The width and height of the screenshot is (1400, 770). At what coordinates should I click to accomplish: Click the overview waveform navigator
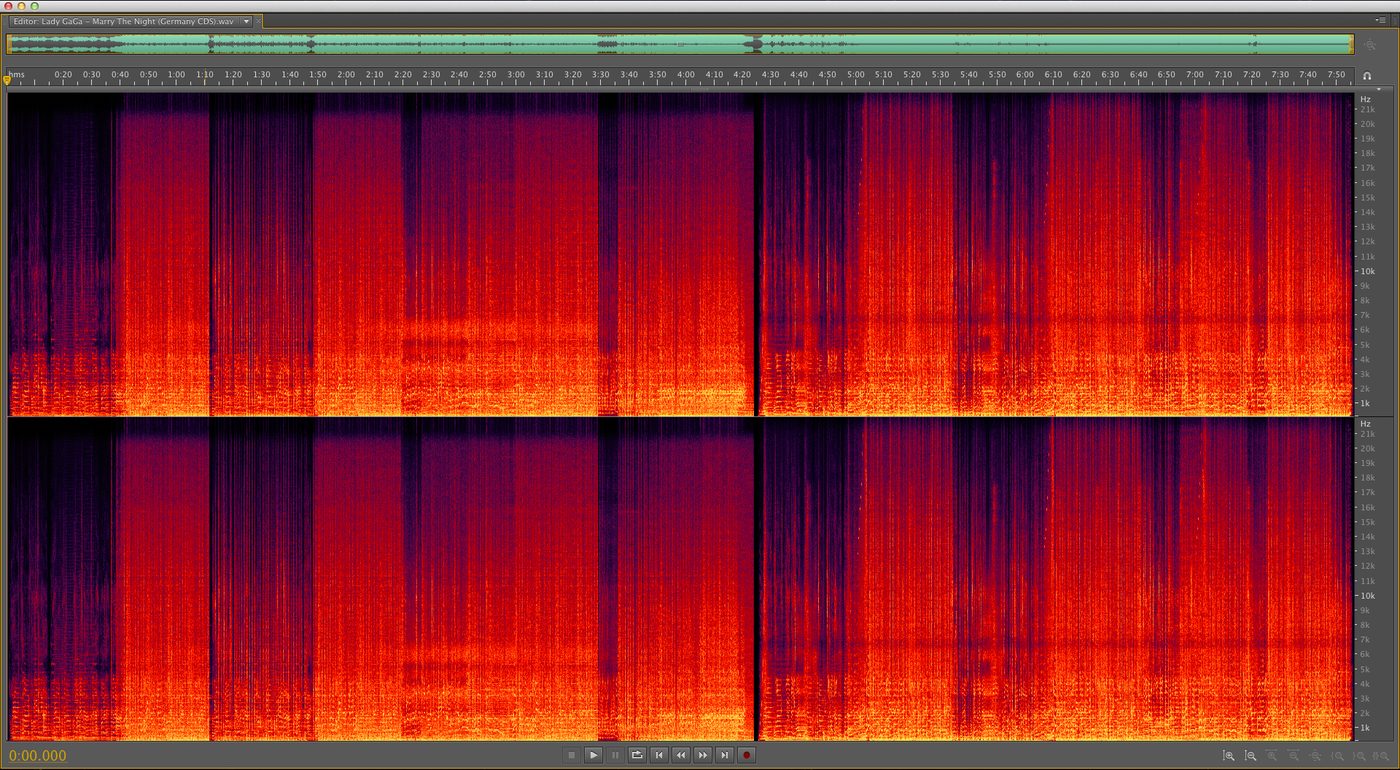click(680, 44)
